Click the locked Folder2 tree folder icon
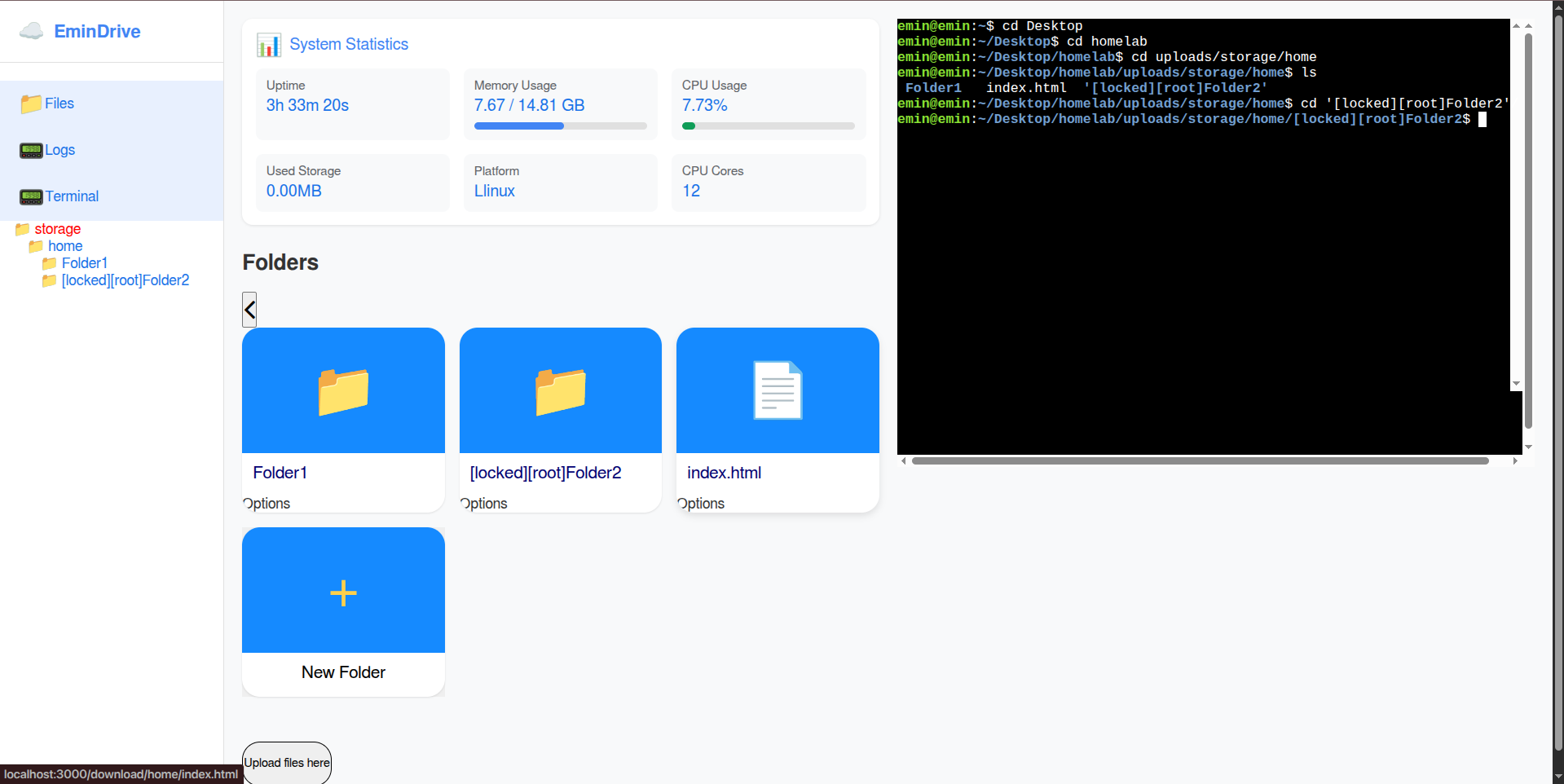The width and height of the screenshot is (1564, 784). click(50, 280)
